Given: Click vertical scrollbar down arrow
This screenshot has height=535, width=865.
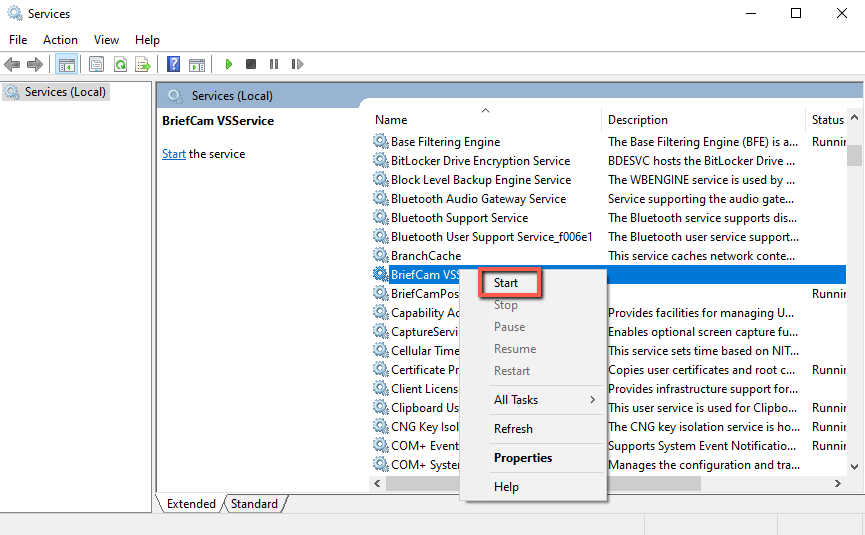Looking at the screenshot, I should point(855,467).
